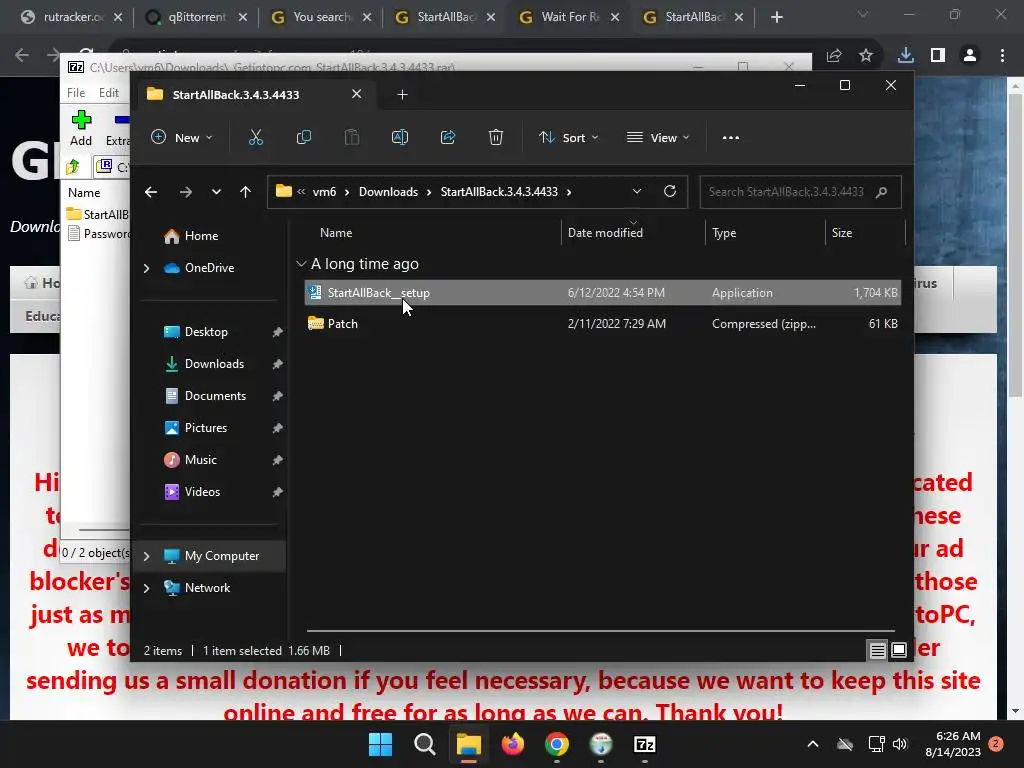This screenshot has width=1024, height=768.
Task: Click Chrome share page icon
Action: click(x=834, y=56)
